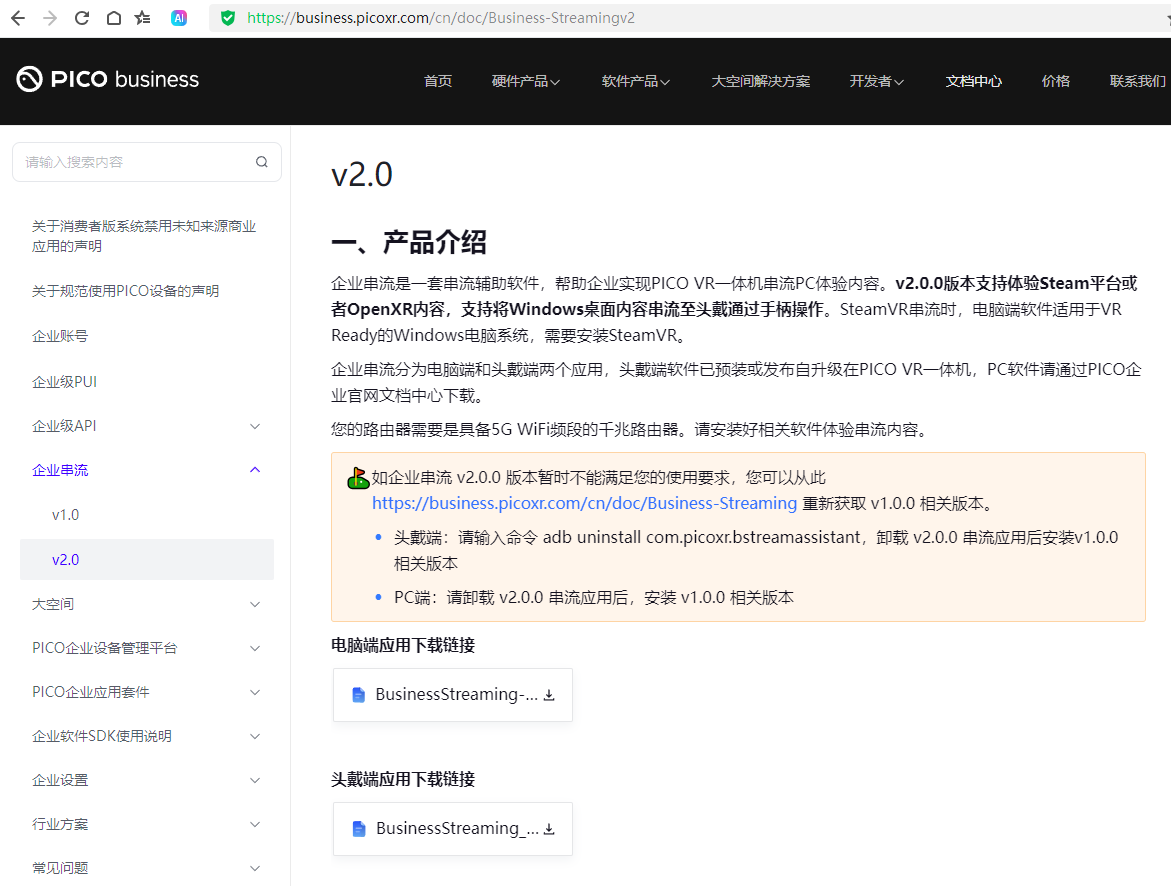Expand 常见问题 sidebar section
The width and height of the screenshot is (1171, 886).
(146, 867)
